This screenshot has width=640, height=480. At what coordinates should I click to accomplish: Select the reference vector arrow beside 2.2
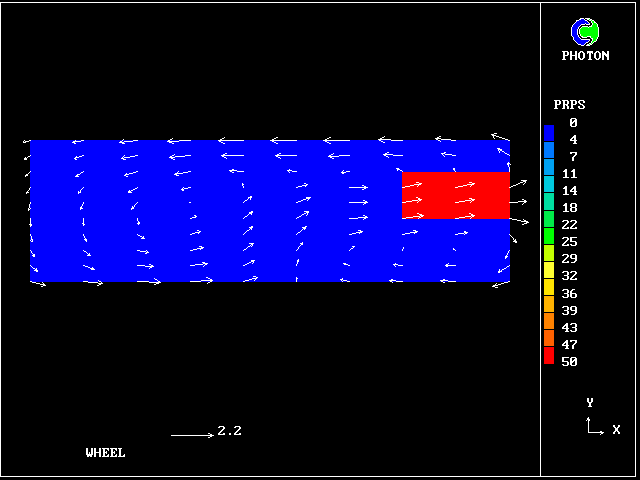[x=191, y=435]
